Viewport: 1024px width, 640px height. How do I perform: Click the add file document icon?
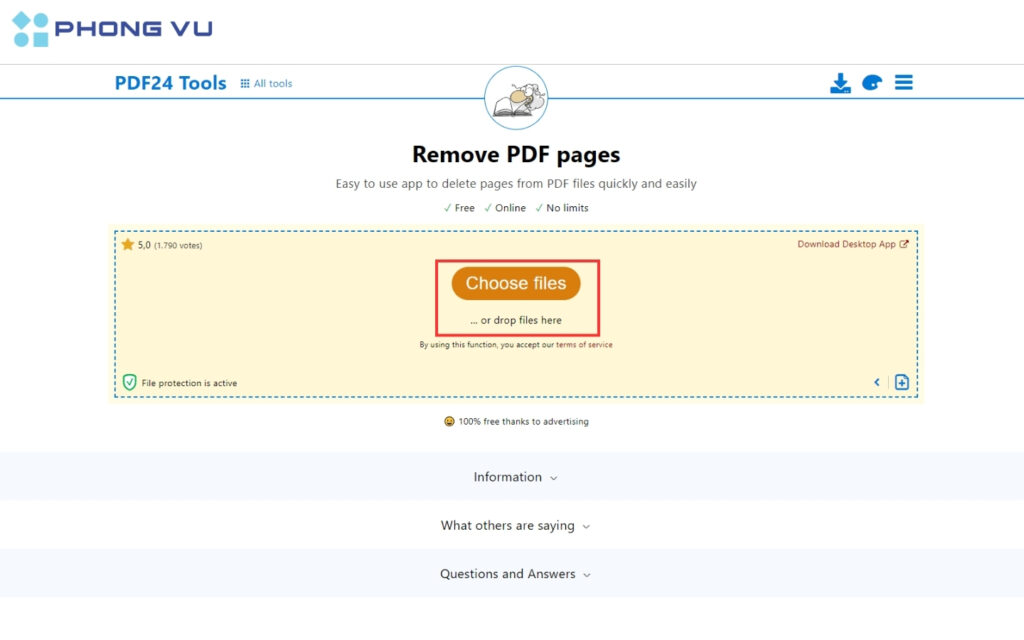point(901,382)
